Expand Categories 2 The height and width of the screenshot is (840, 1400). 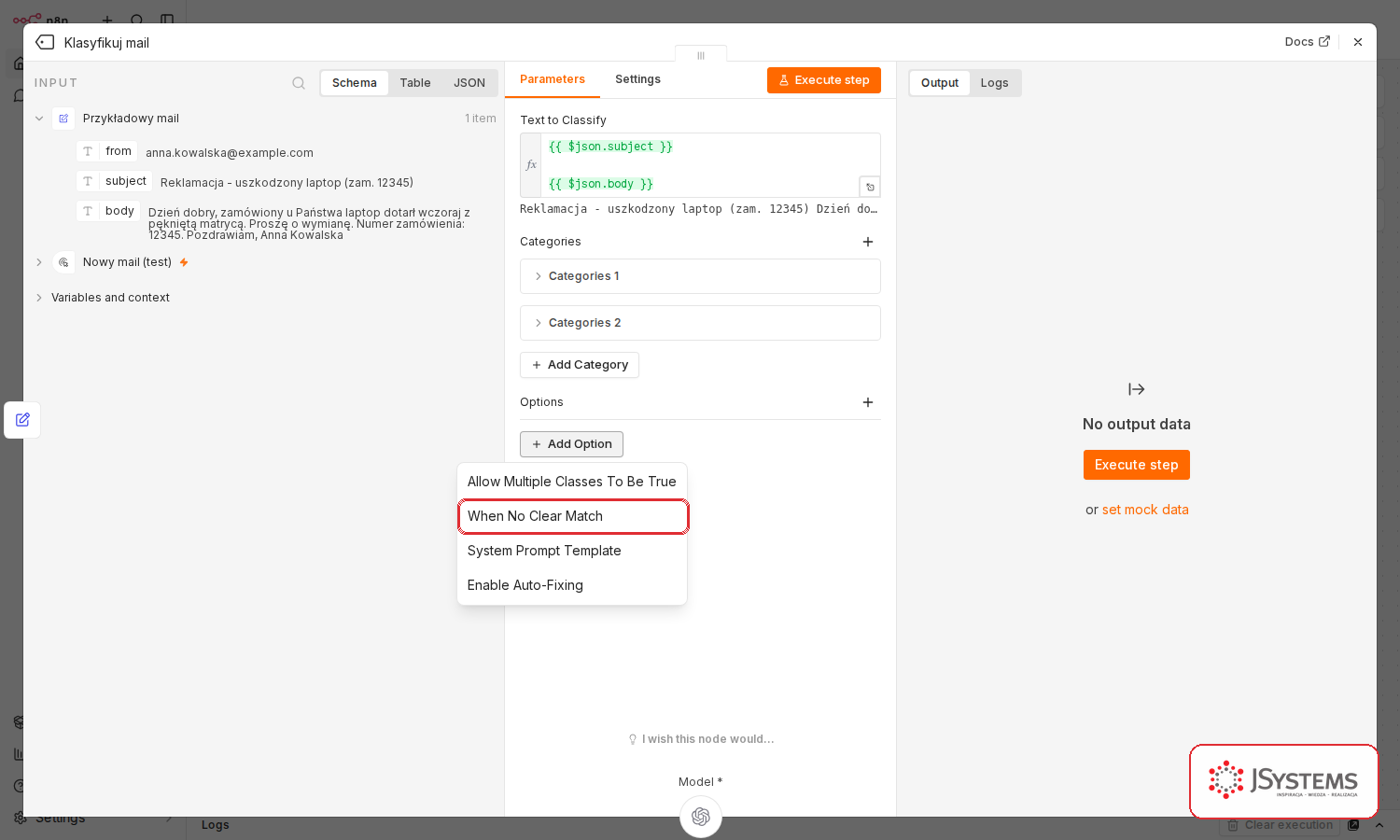point(700,323)
